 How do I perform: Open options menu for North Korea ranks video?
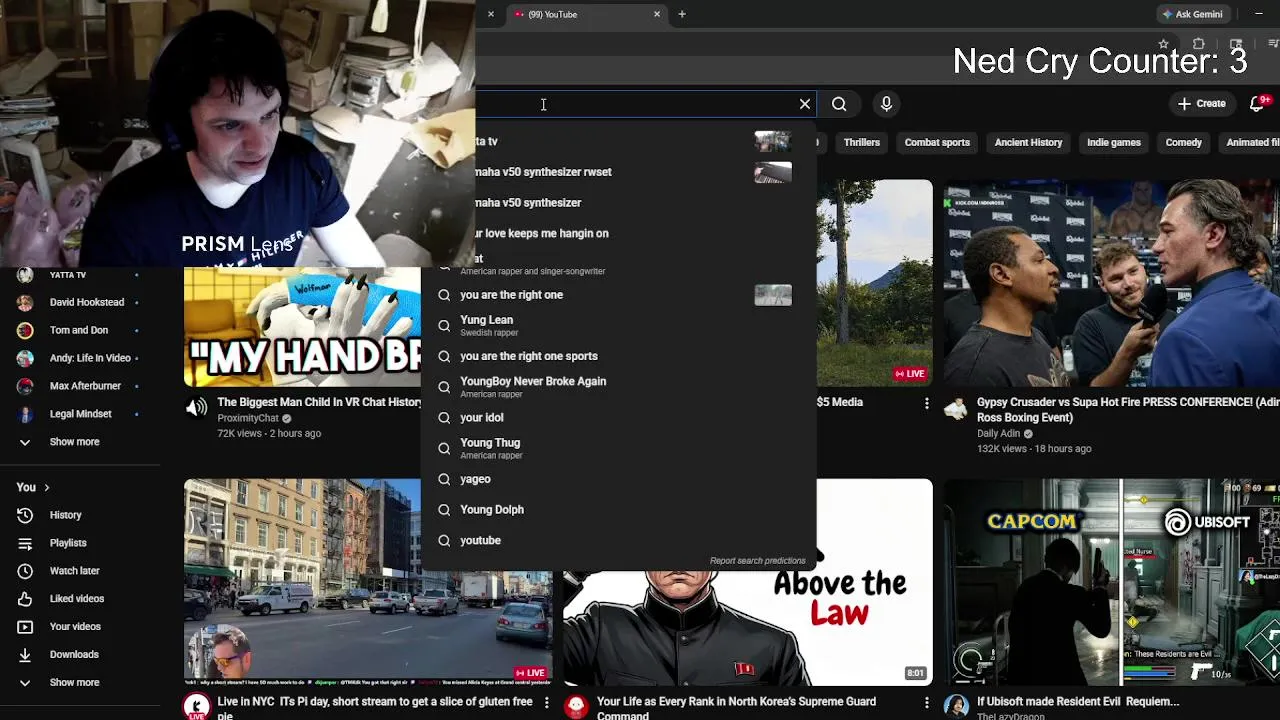[x=926, y=704]
